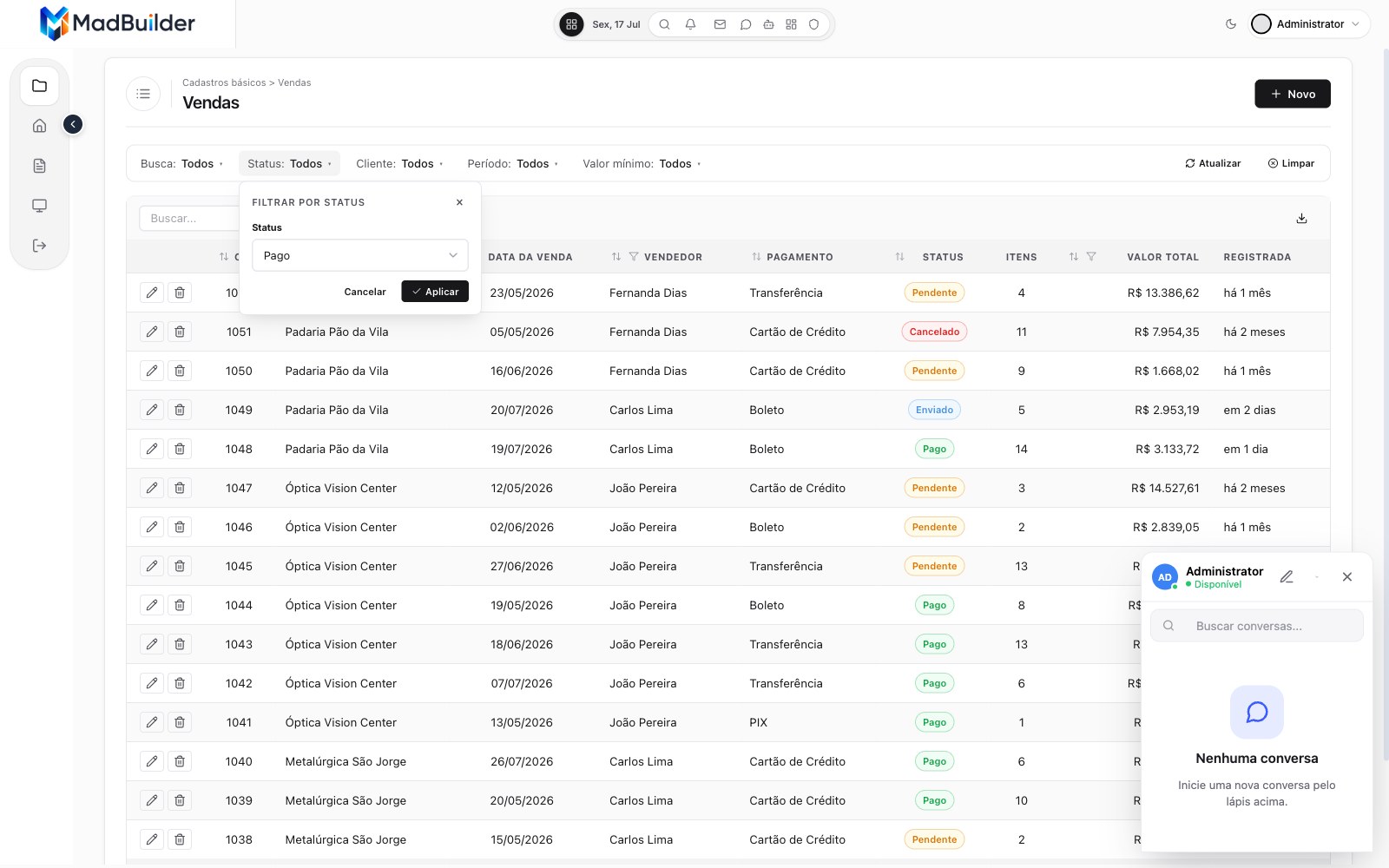The width and height of the screenshot is (1389, 868).
Task: Edit sale 1047 with the pencil icon
Action: (152, 488)
